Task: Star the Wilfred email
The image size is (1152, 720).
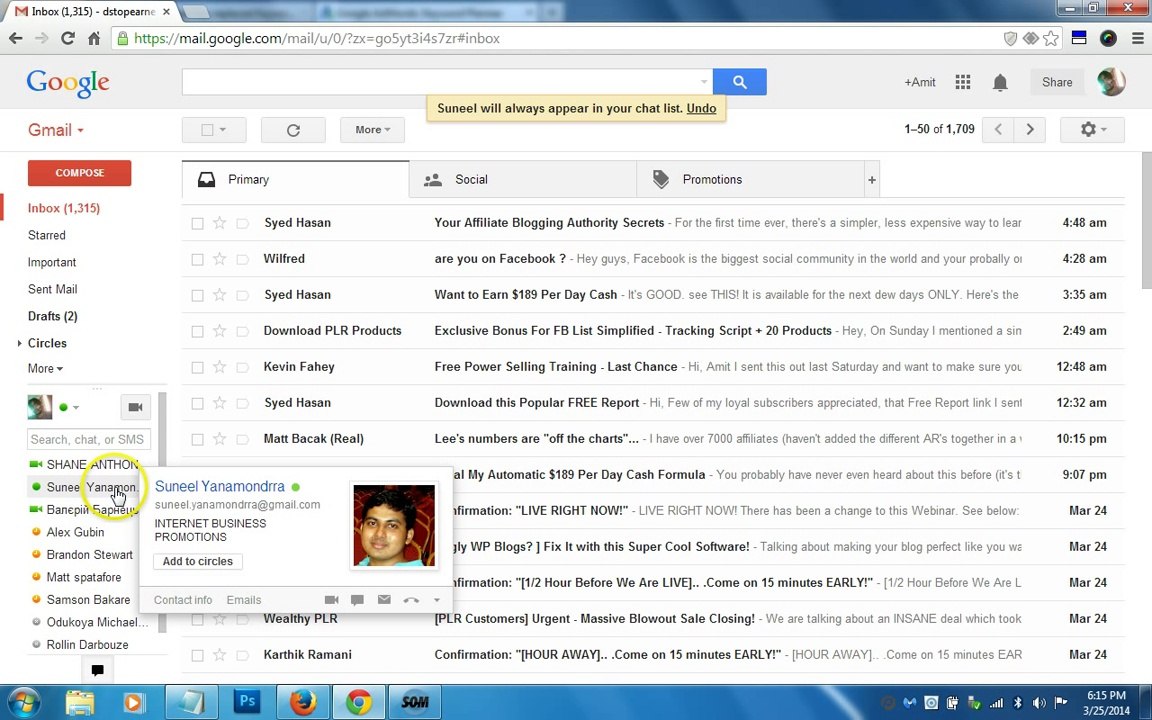Action: tap(219, 259)
